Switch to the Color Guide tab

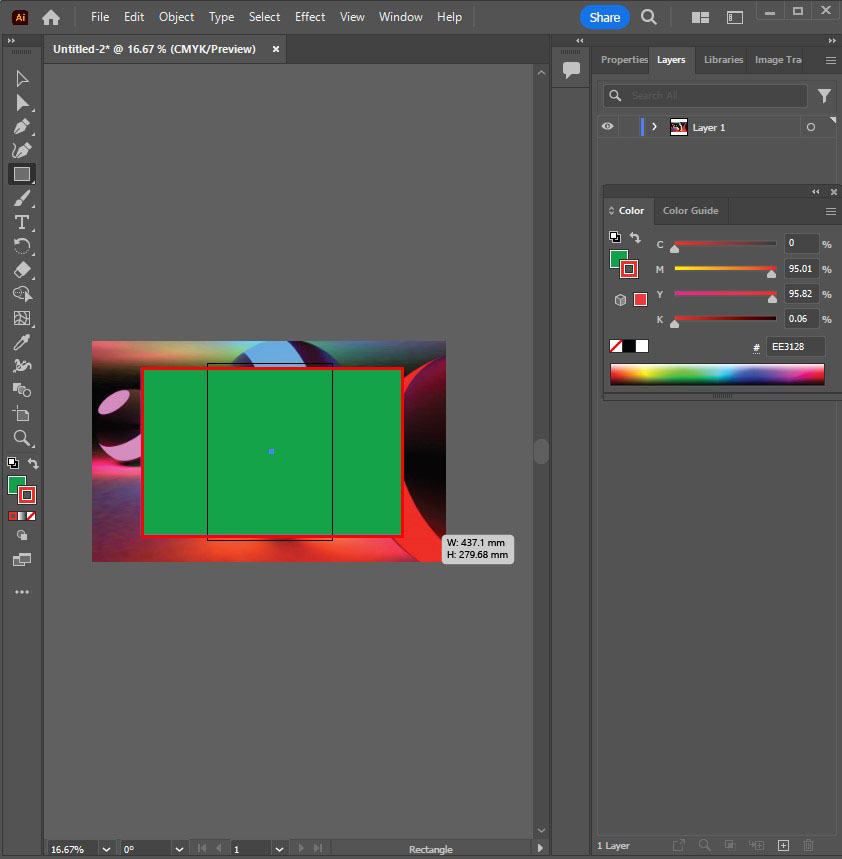coord(690,211)
